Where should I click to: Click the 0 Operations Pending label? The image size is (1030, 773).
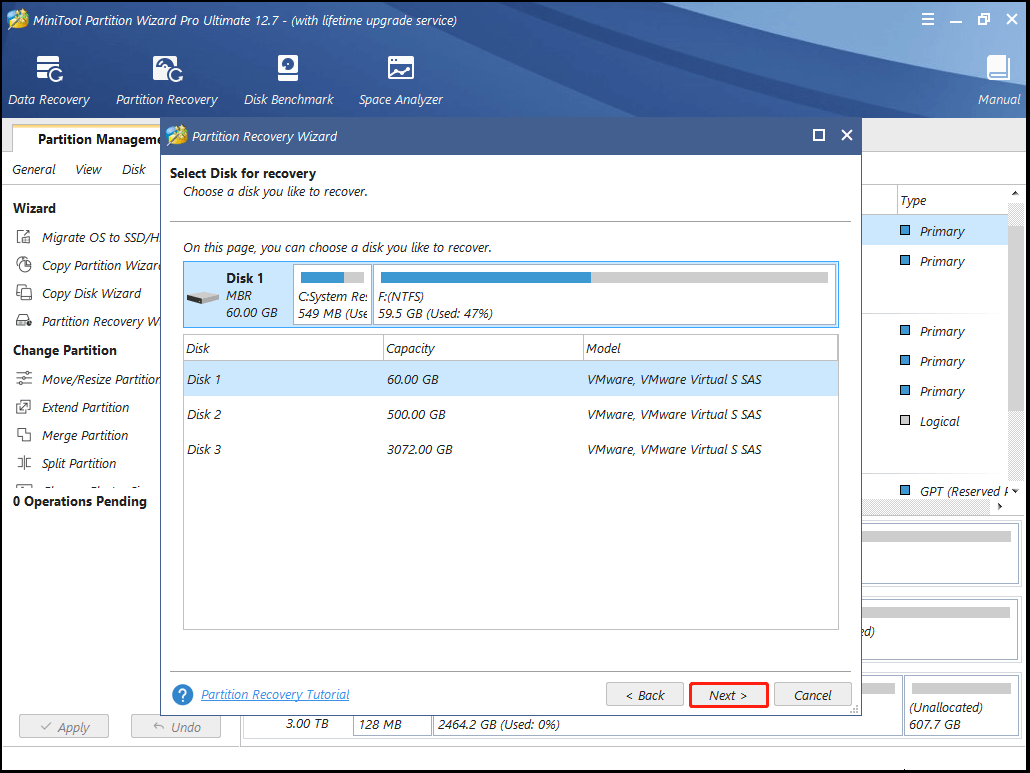coord(79,501)
